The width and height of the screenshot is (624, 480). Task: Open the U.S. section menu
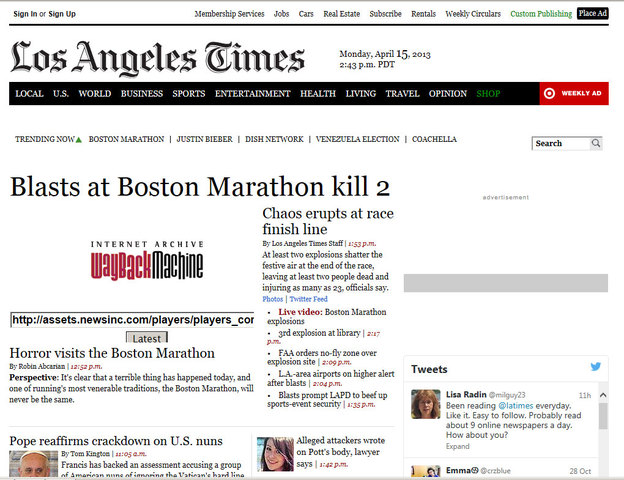click(61, 94)
